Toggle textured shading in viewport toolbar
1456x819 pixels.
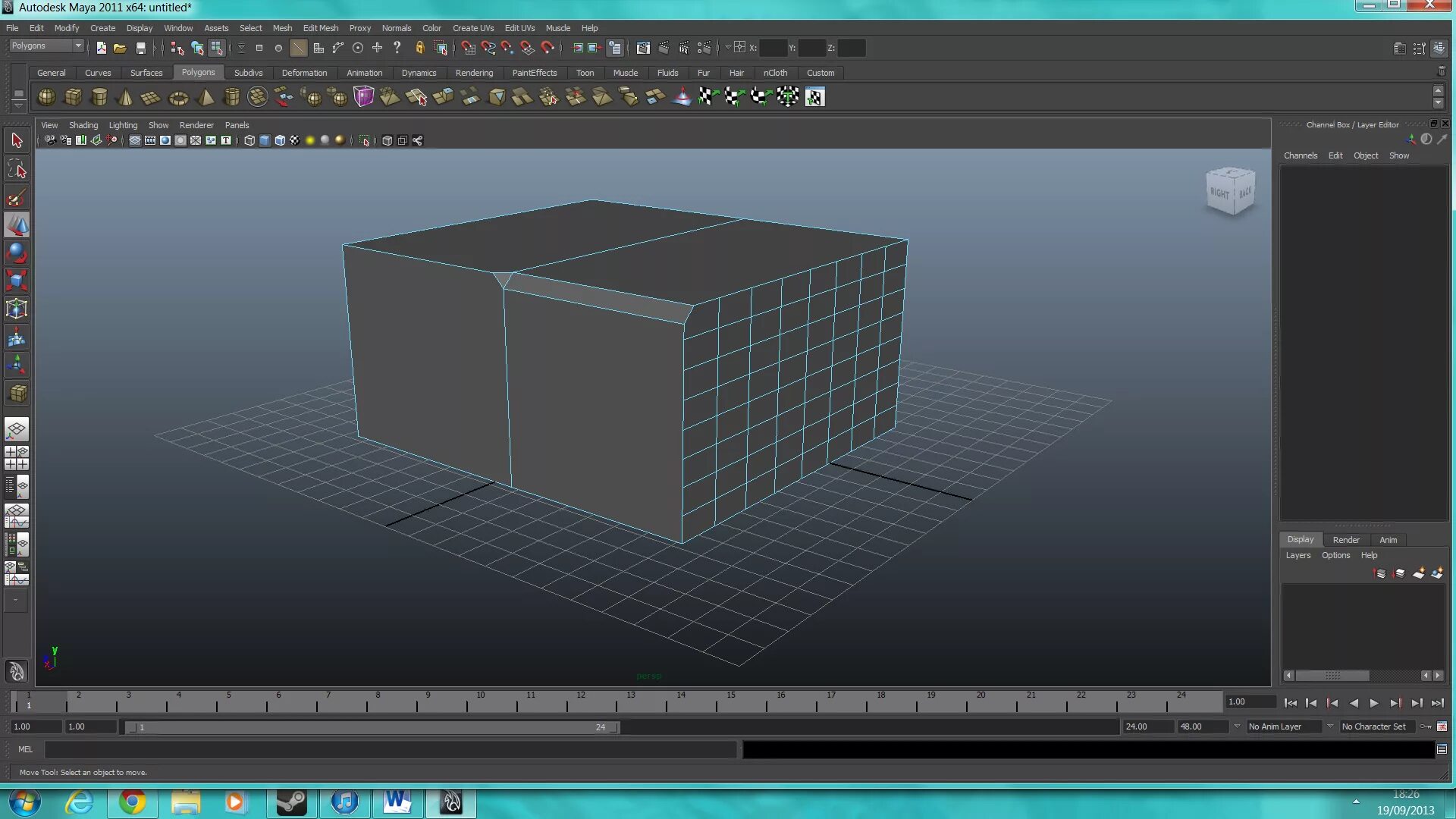[294, 140]
